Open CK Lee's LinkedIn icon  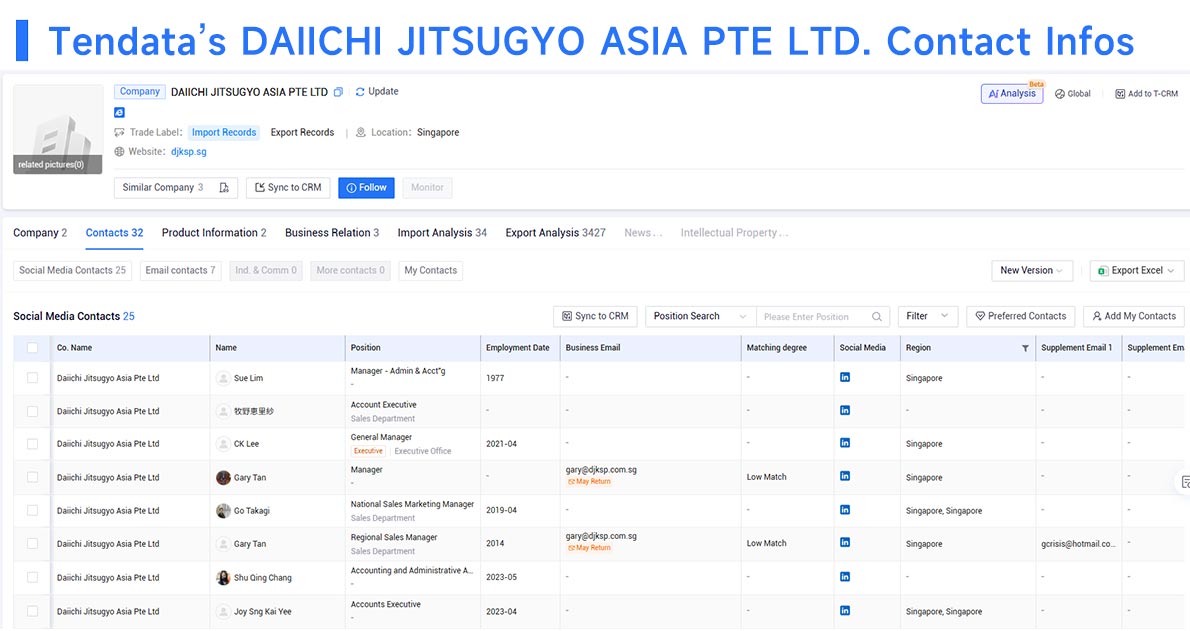(x=845, y=443)
